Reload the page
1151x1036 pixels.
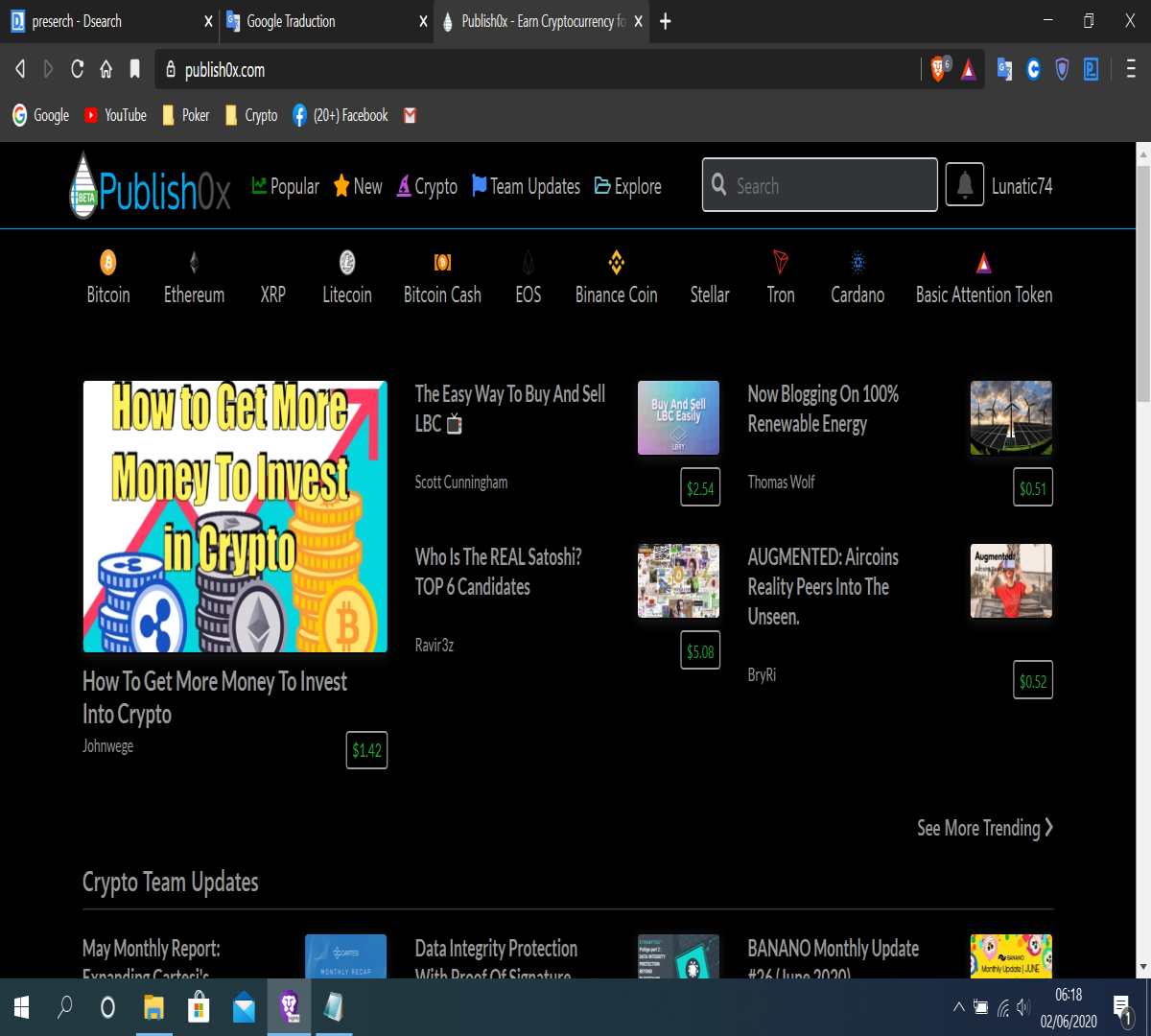pyautogui.click(x=78, y=69)
